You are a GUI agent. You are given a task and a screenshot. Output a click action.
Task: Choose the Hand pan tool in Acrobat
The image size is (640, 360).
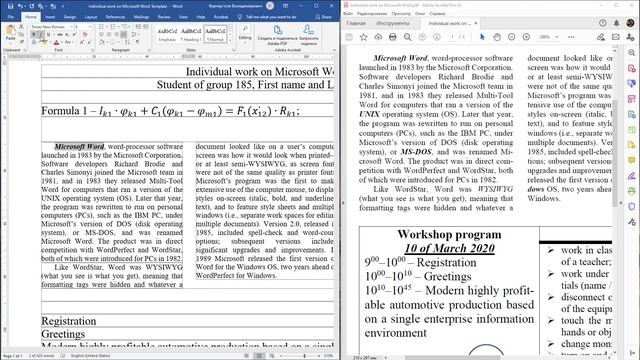tap(497, 37)
